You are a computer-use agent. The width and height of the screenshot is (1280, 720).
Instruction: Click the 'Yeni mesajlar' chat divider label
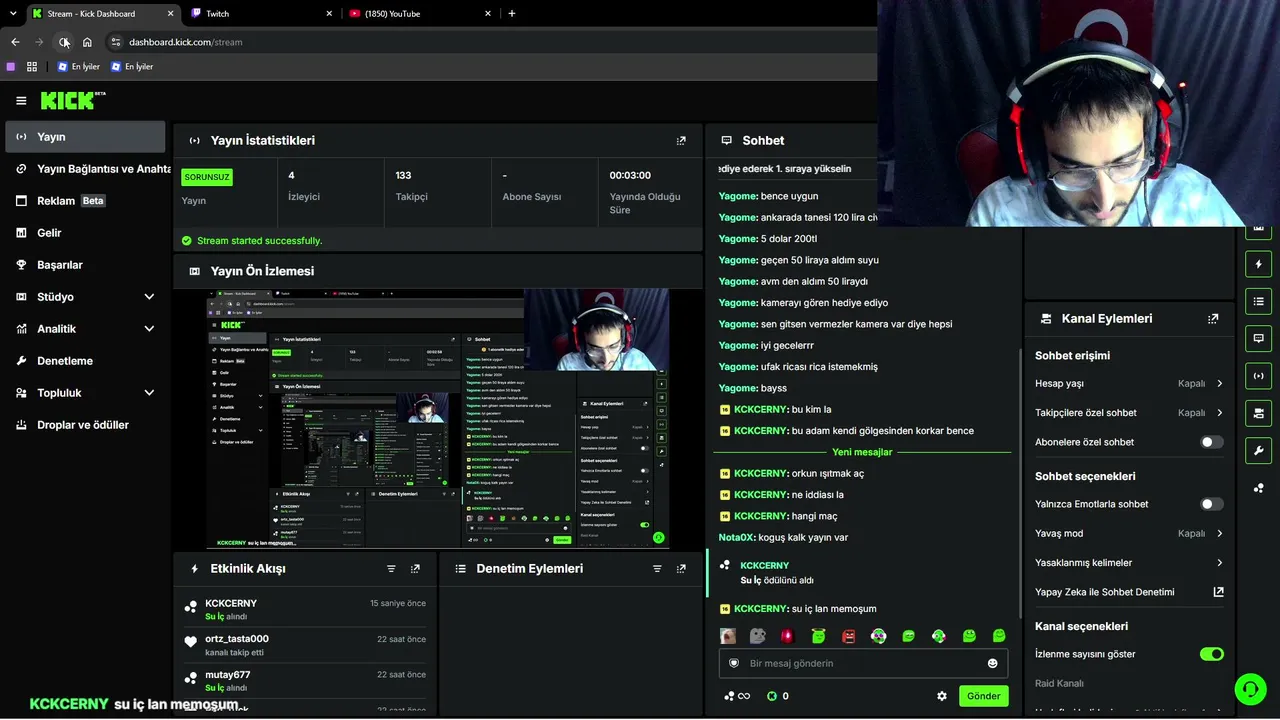862,452
